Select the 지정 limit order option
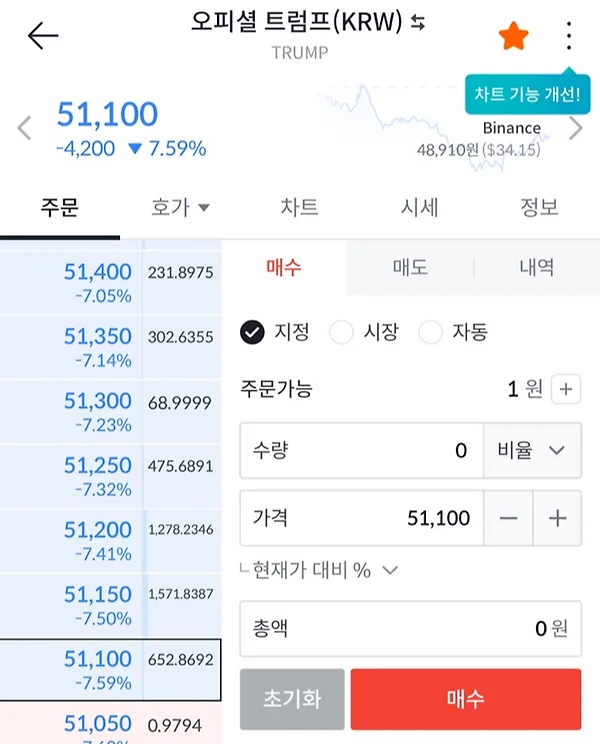The width and height of the screenshot is (600, 744). tap(275, 332)
